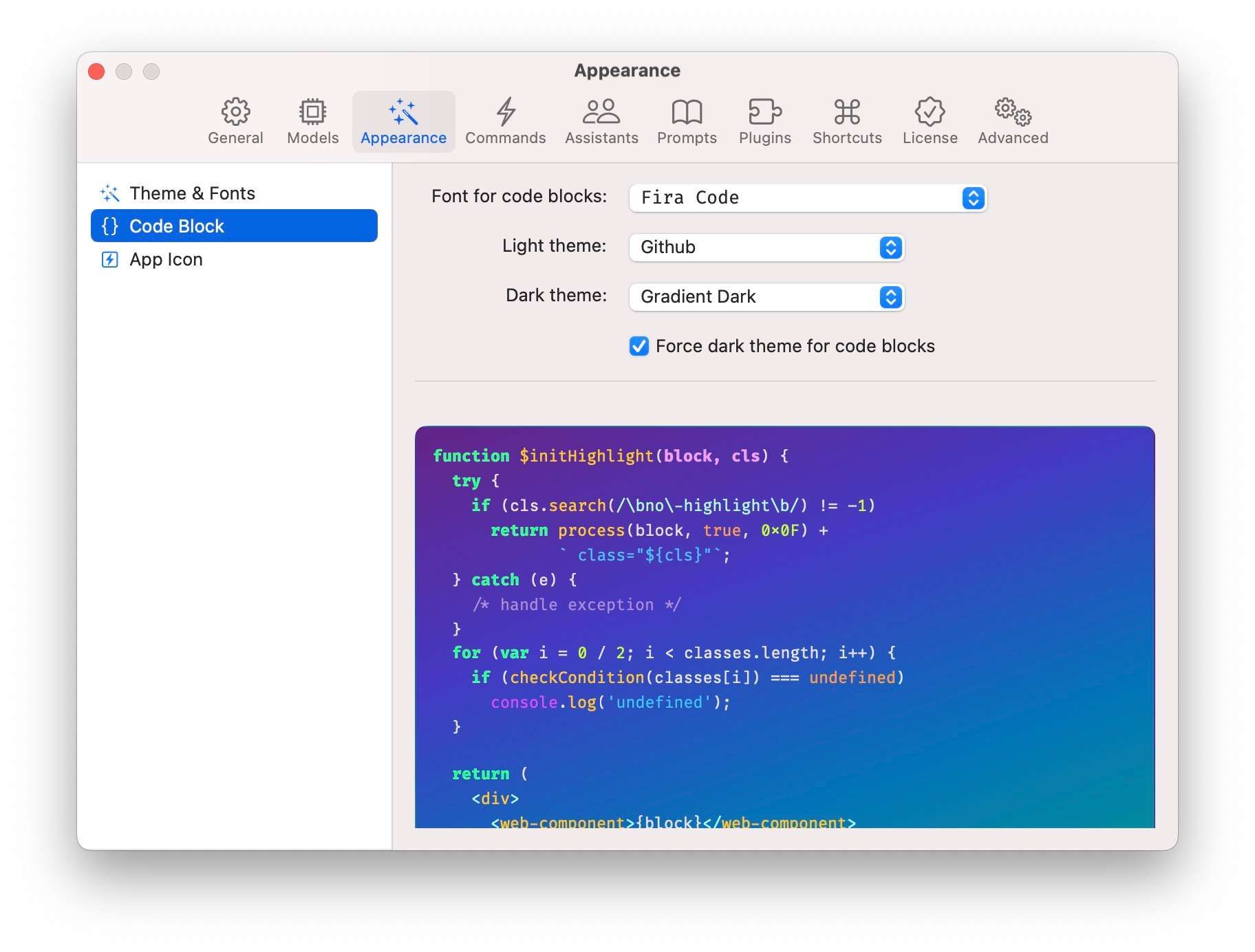Screen dimensions: 1255x952
Task: Click the code preview block
Action: coord(784,627)
